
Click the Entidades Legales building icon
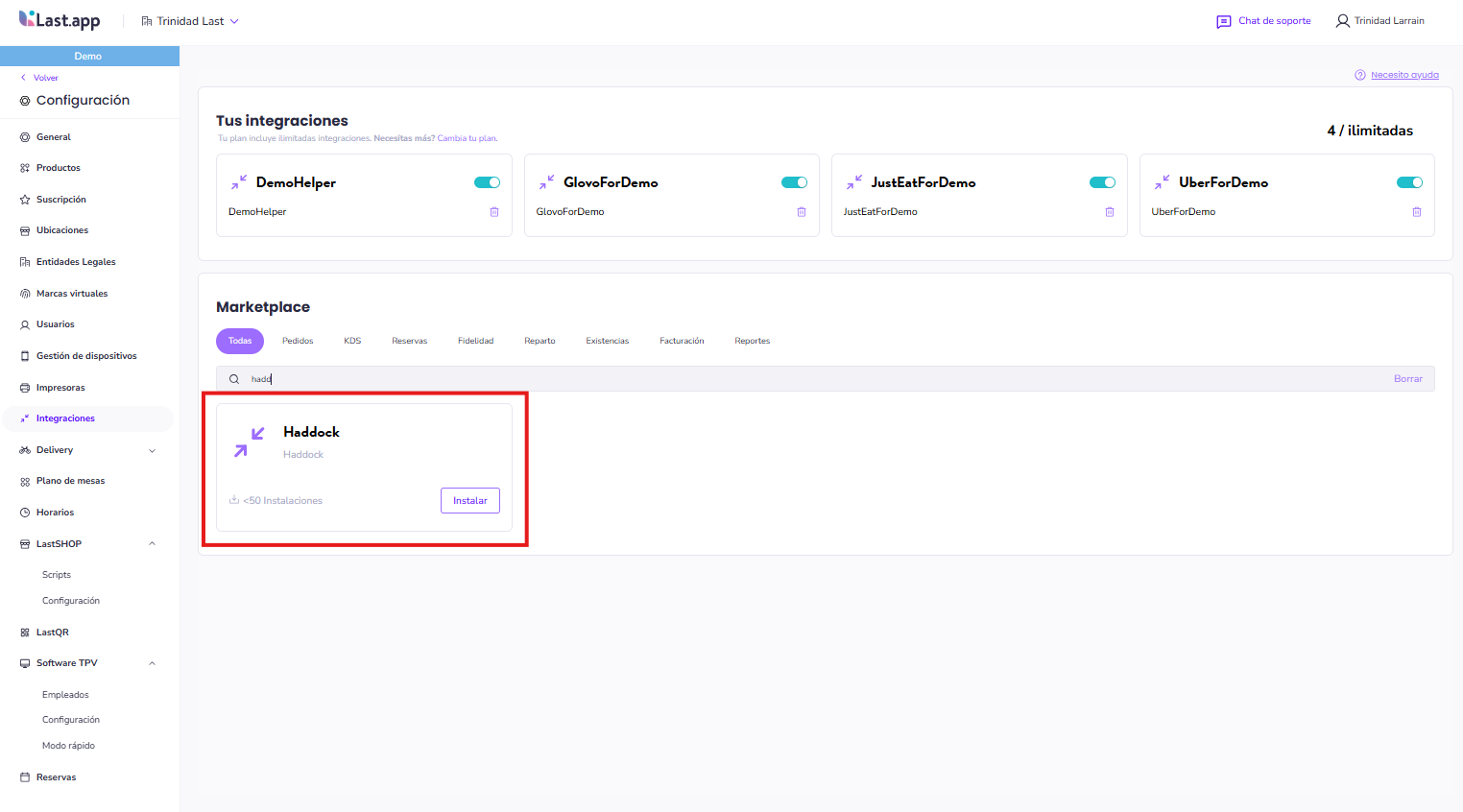coord(25,262)
